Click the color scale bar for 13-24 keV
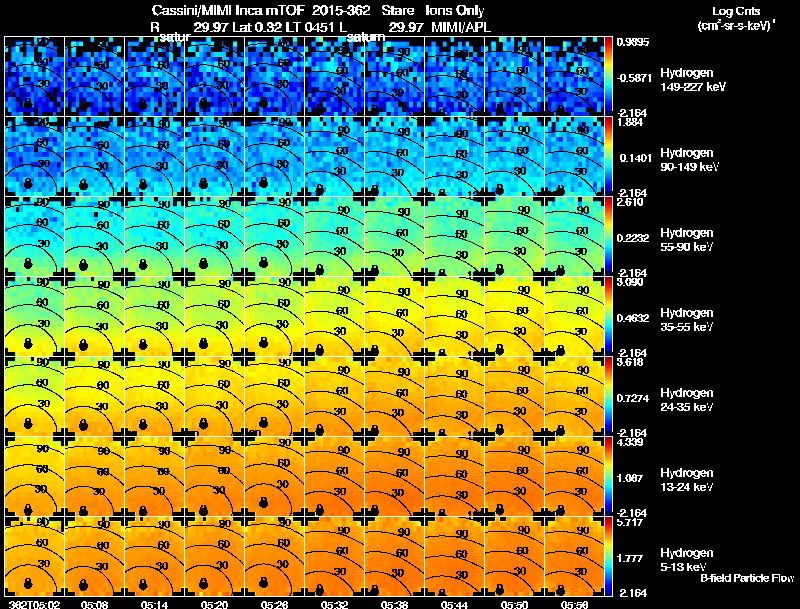The width and height of the screenshot is (800, 609). [608, 477]
